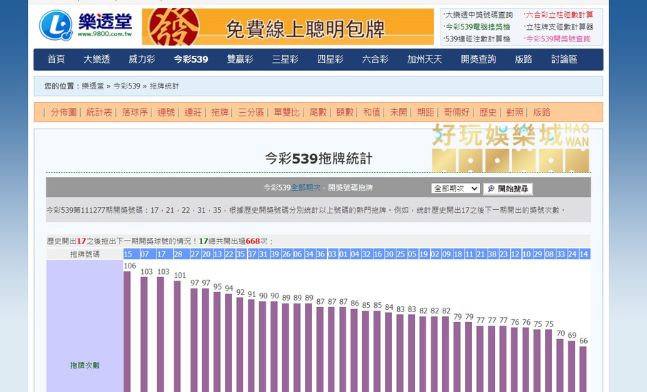Screen dimensions: 647x392
Task: Click number 28 in 拖牌號碼 row
Action: coord(178,254)
